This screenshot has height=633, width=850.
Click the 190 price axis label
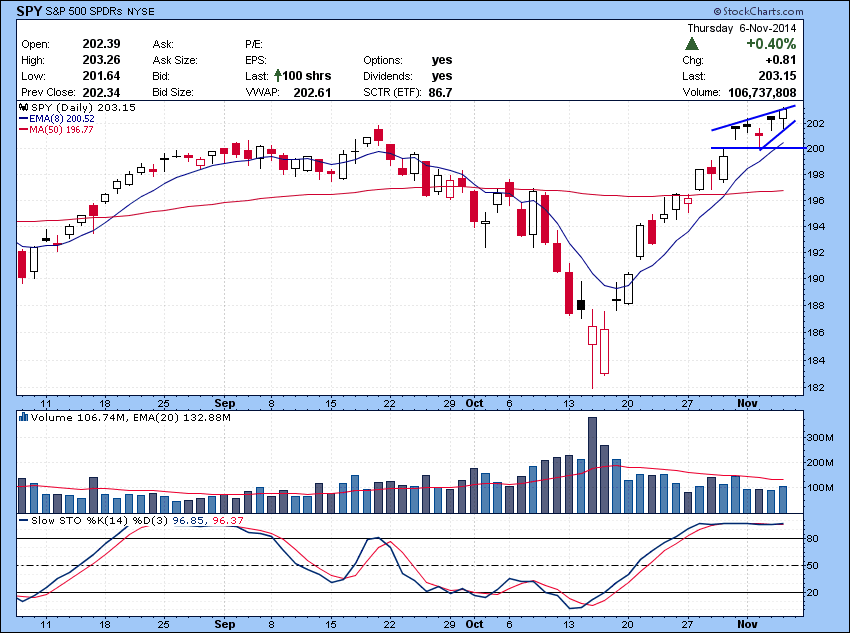tap(816, 279)
